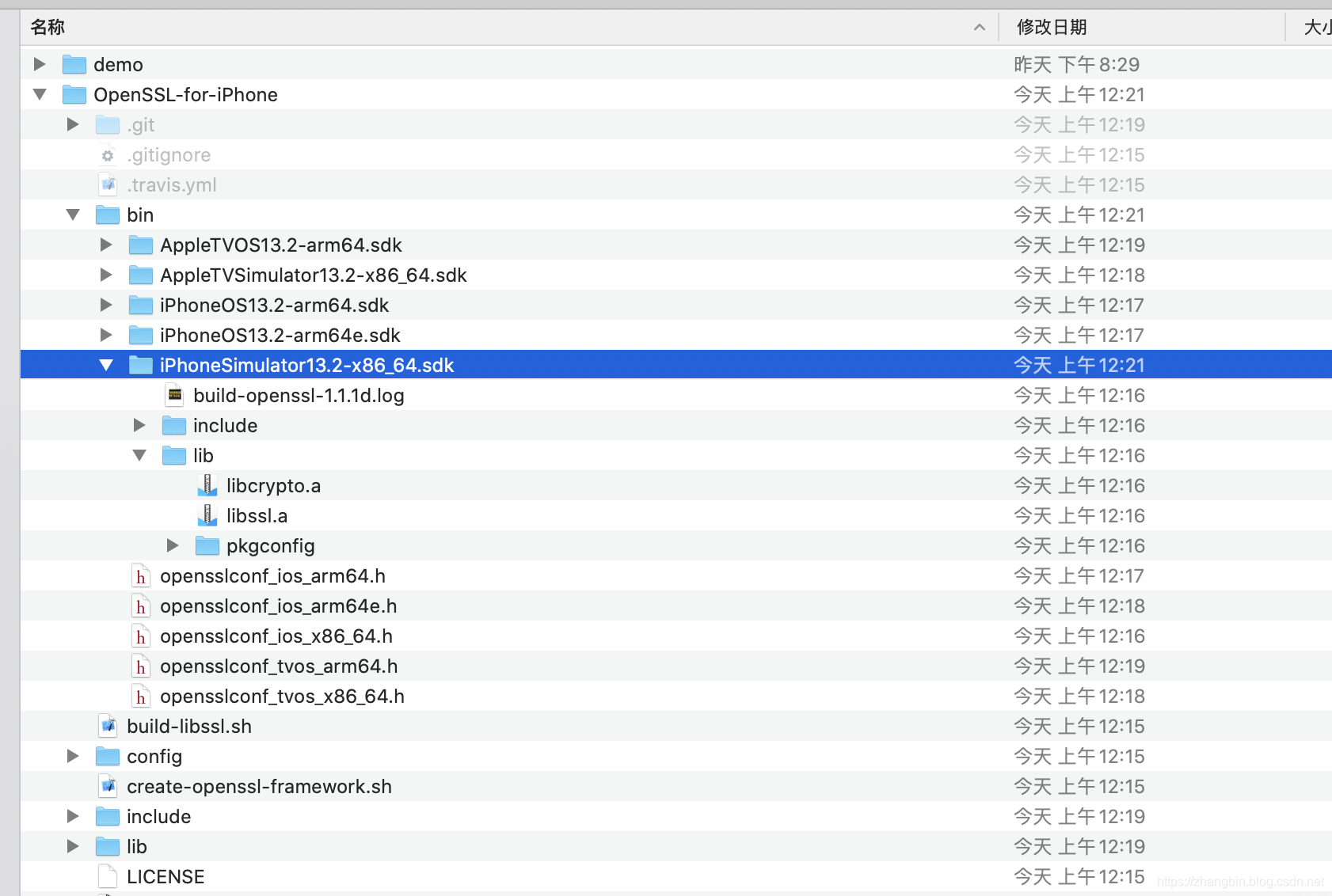Select folder name pkgconfig
This screenshot has width=1332, height=896.
pos(270,546)
